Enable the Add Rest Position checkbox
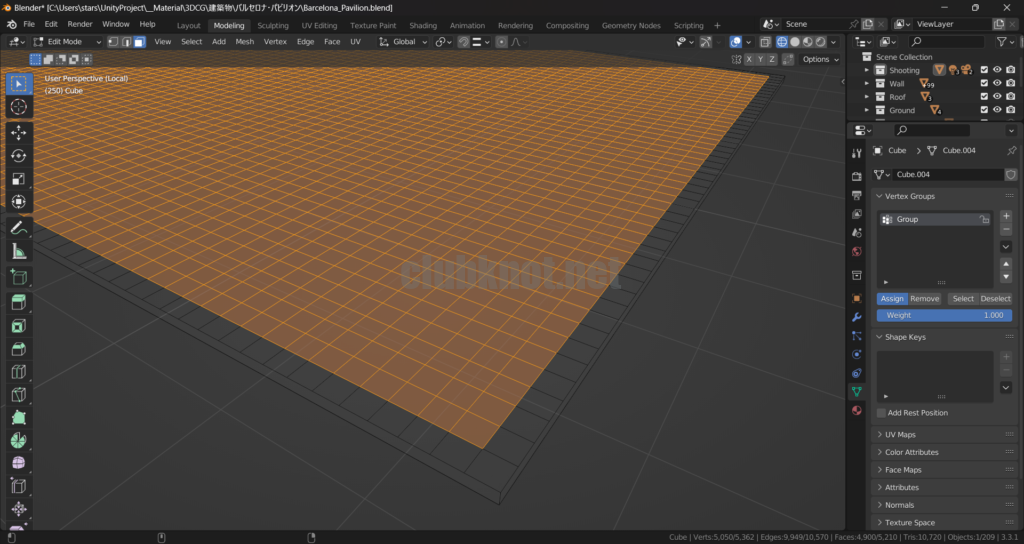1024x544 pixels. coord(881,413)
